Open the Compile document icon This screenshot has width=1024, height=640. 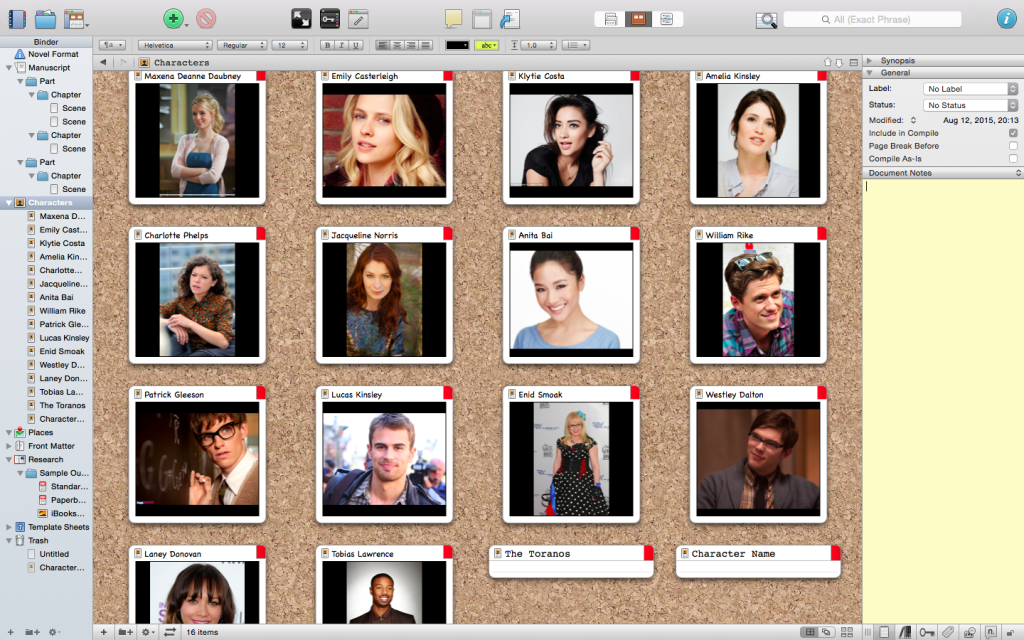[510, 19]
